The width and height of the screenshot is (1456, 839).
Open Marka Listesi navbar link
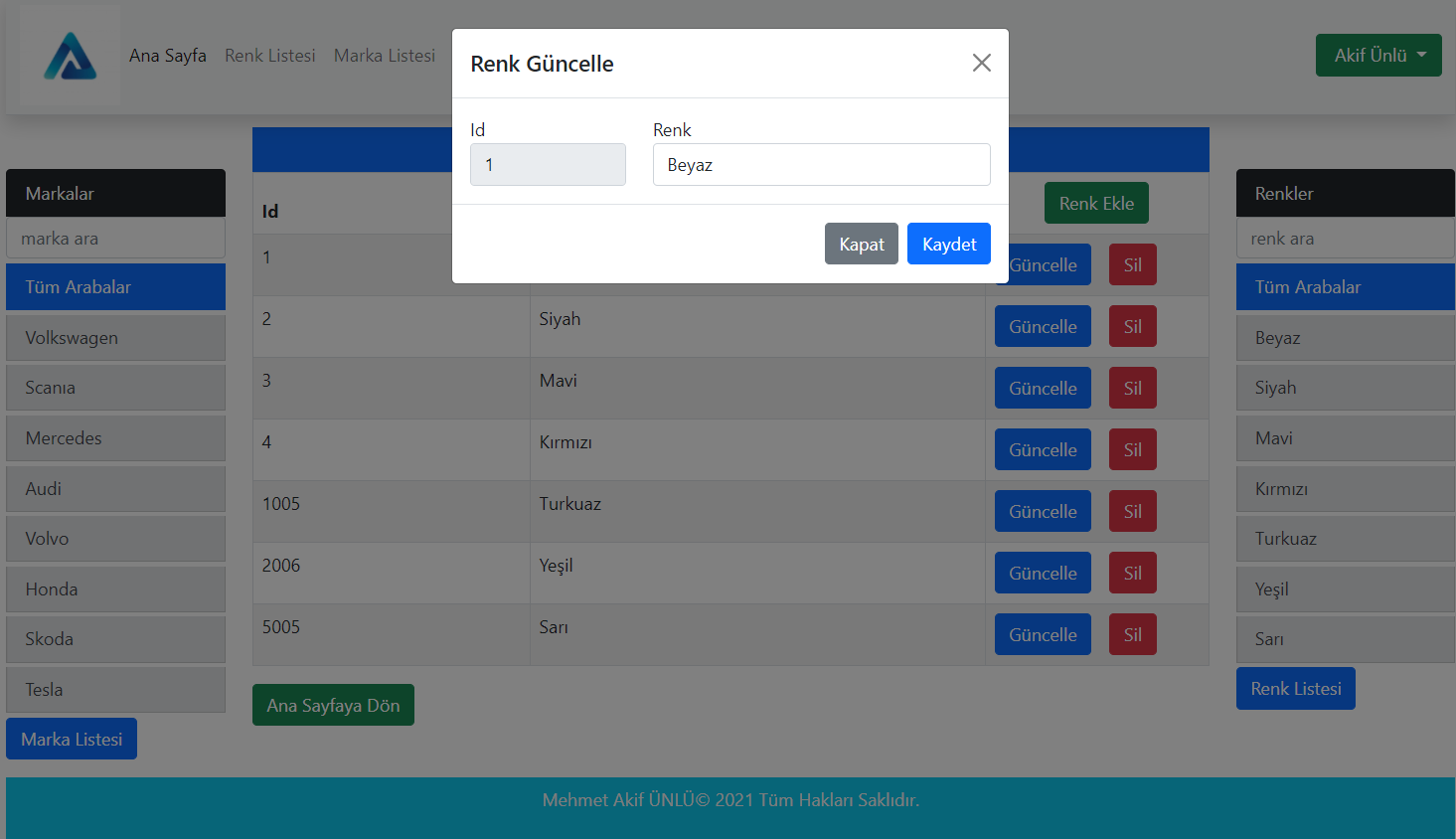tap(385, 56)
